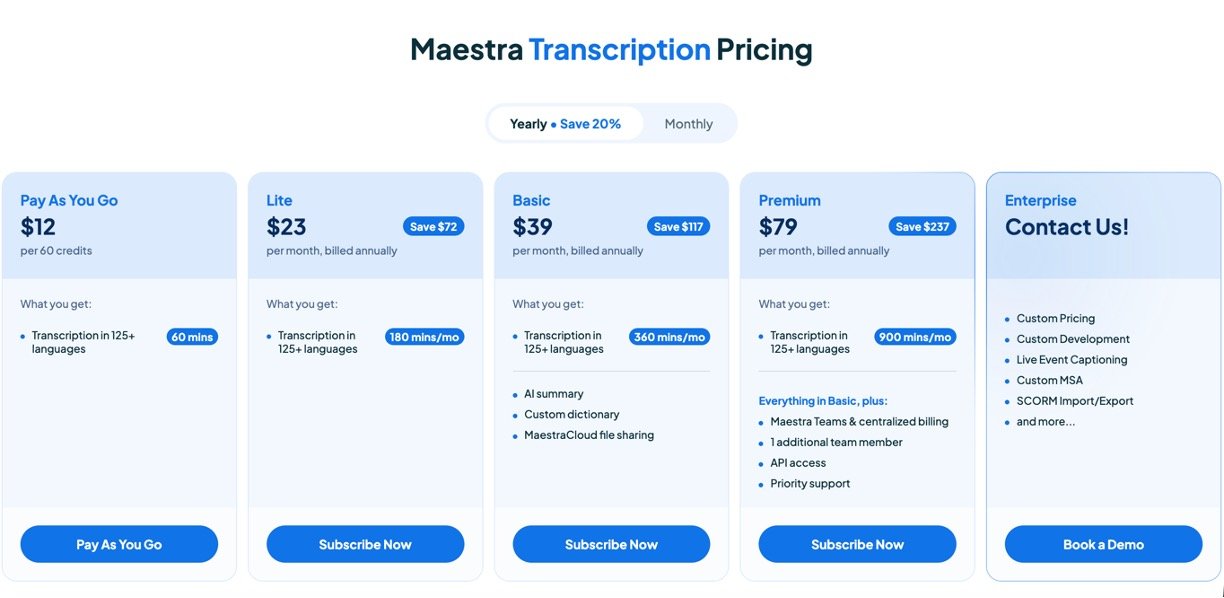
Task: Click the 180 mins/mo badge
Action: click(424, 337)
